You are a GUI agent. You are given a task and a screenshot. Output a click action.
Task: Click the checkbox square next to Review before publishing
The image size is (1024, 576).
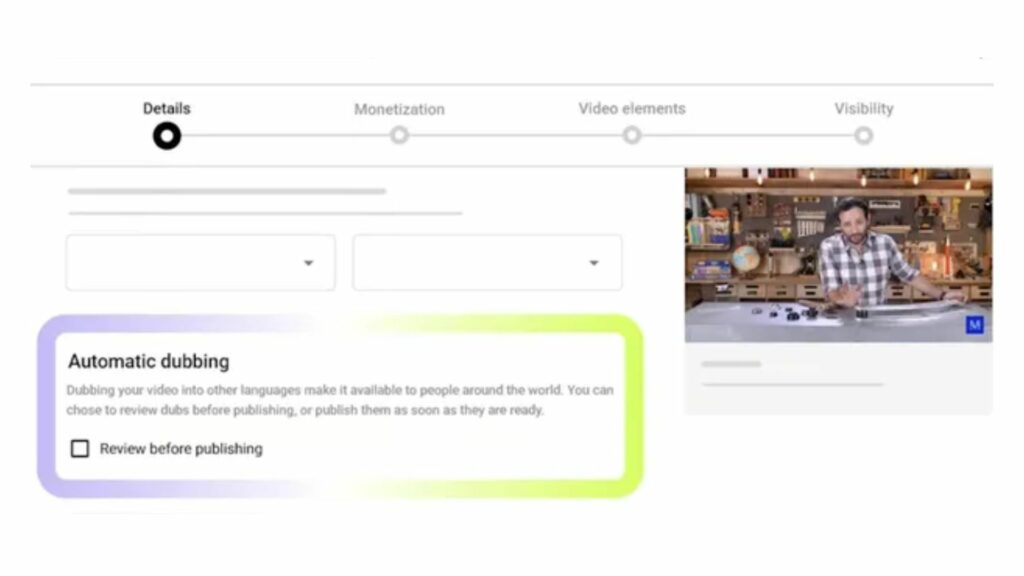80,448
